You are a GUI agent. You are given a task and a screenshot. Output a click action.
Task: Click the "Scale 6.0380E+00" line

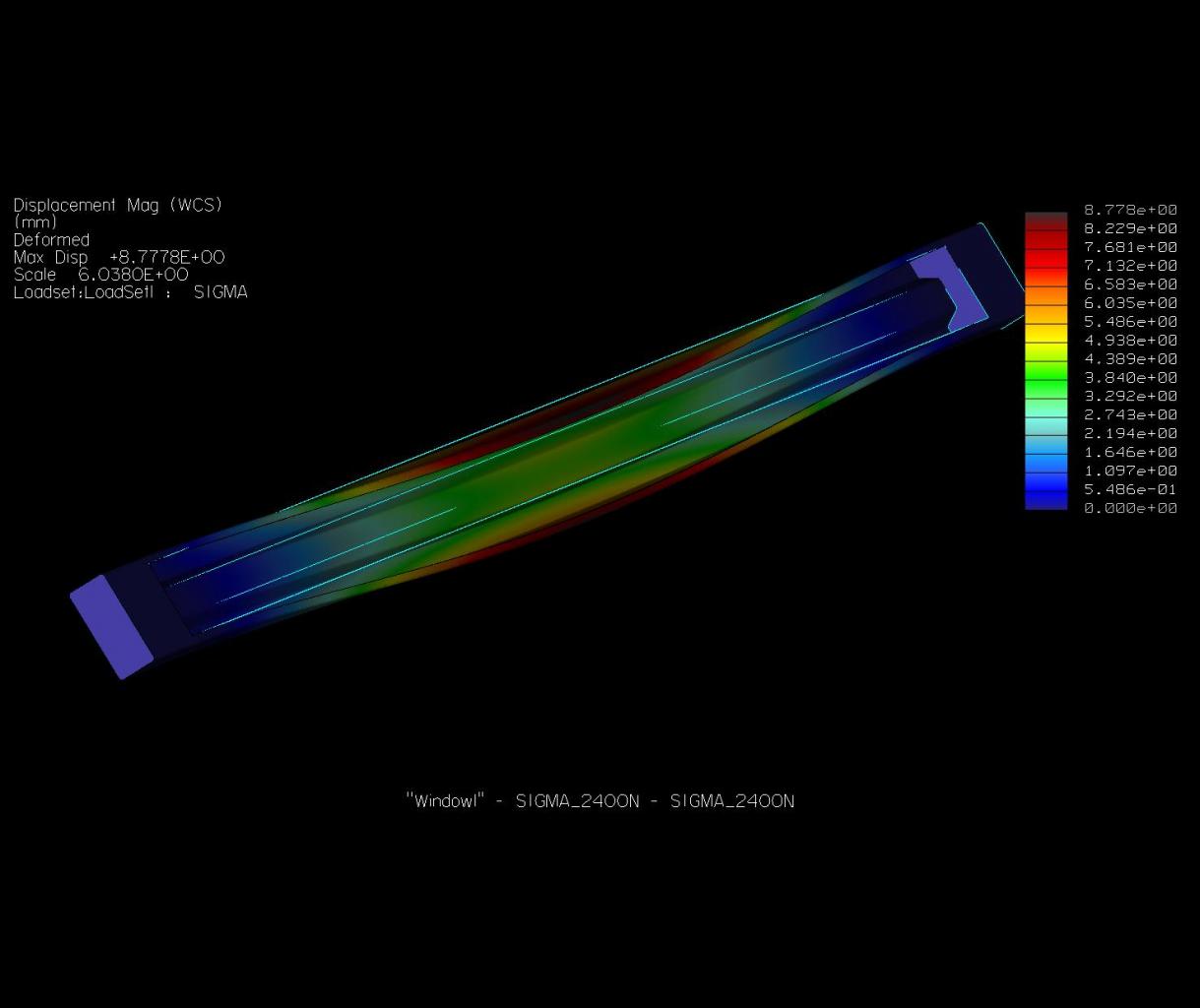pos(100,275)
